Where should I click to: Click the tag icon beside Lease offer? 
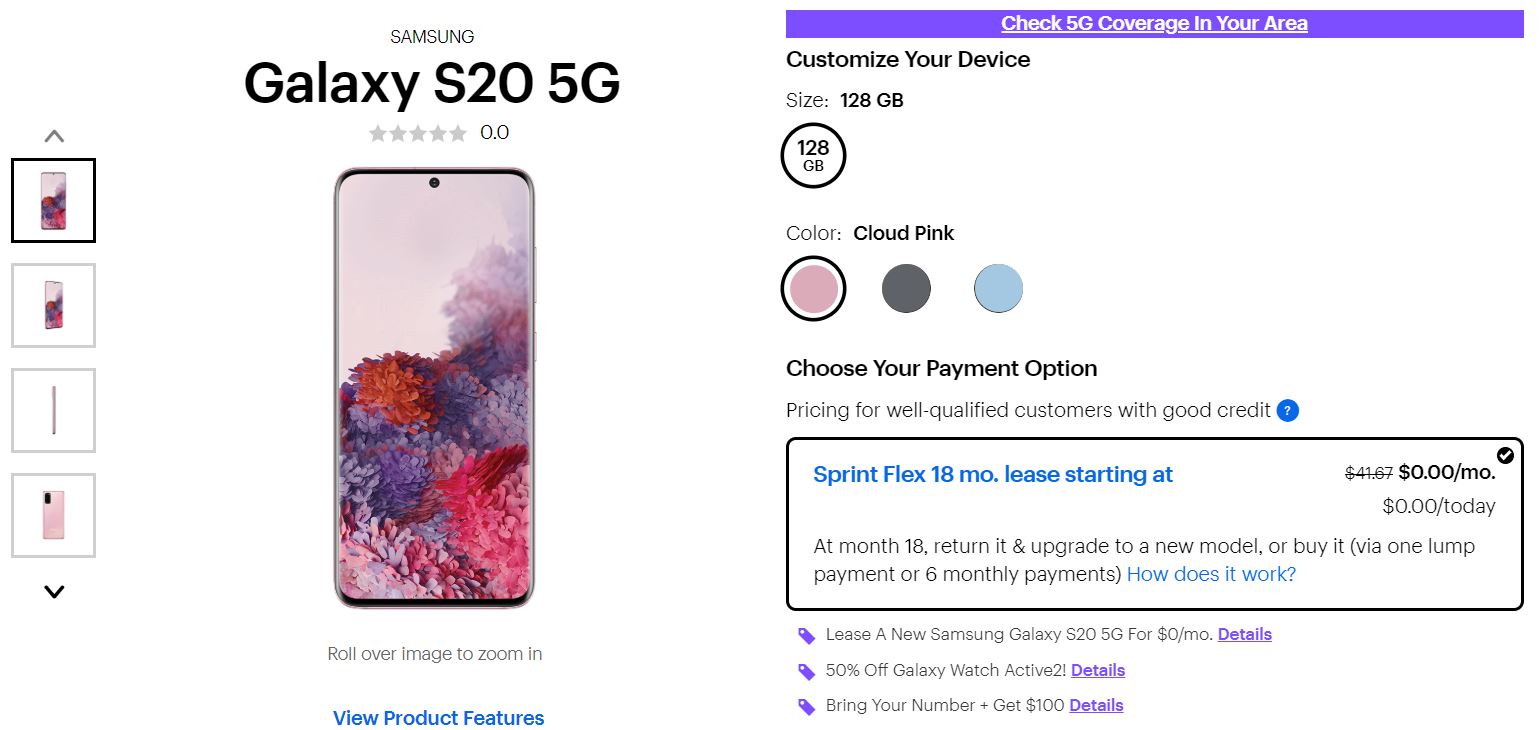tap(806, 635)
